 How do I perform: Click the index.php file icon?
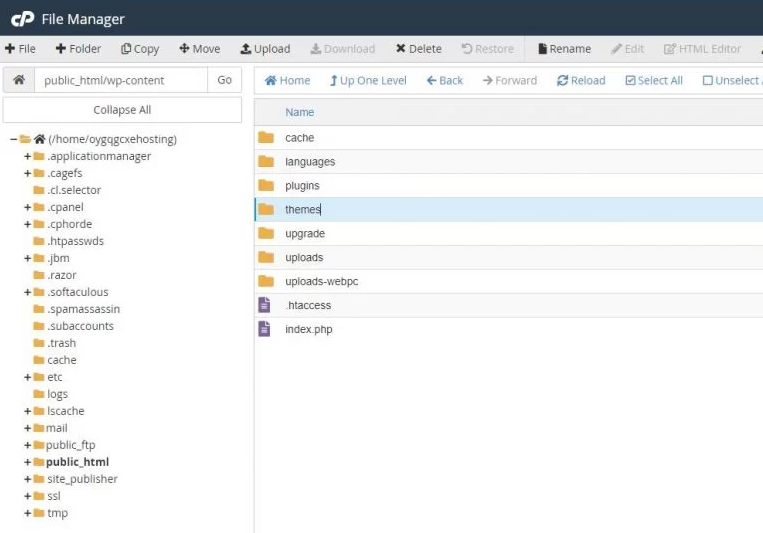264,329
